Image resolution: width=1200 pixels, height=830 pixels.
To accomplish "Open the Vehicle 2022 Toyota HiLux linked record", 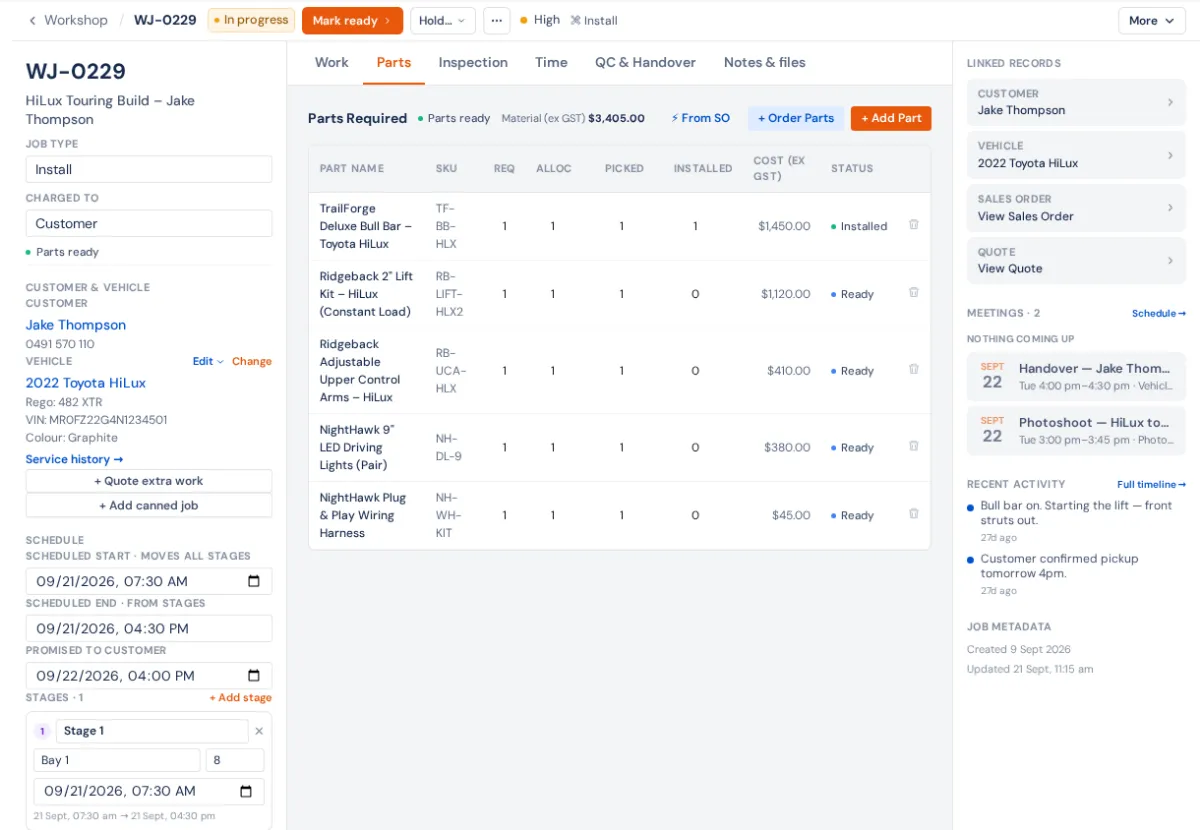I will pyautogui.click(x=1076, y=155).
